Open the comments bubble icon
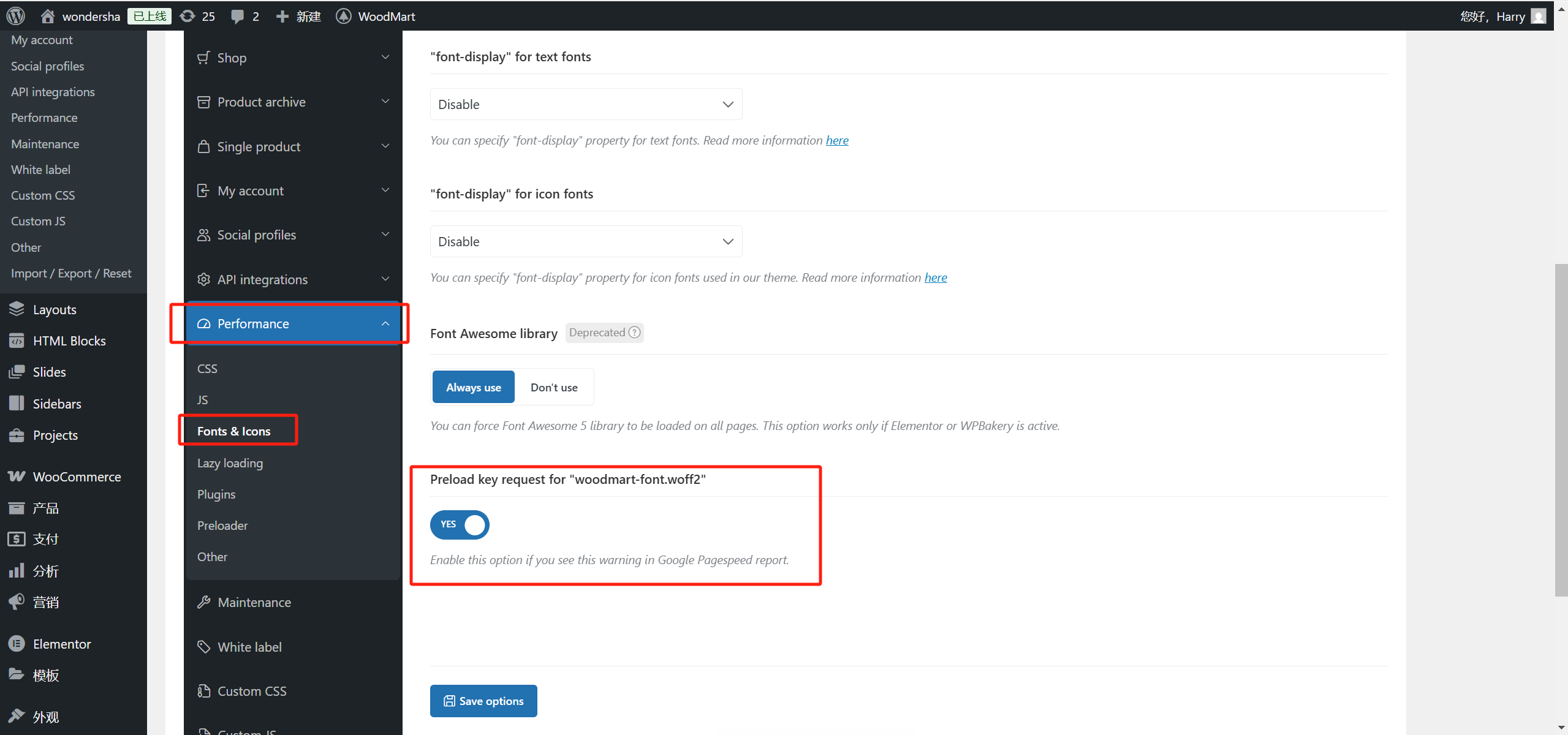The height and width of the screenshot is (735, 1568). click(237, 17)
